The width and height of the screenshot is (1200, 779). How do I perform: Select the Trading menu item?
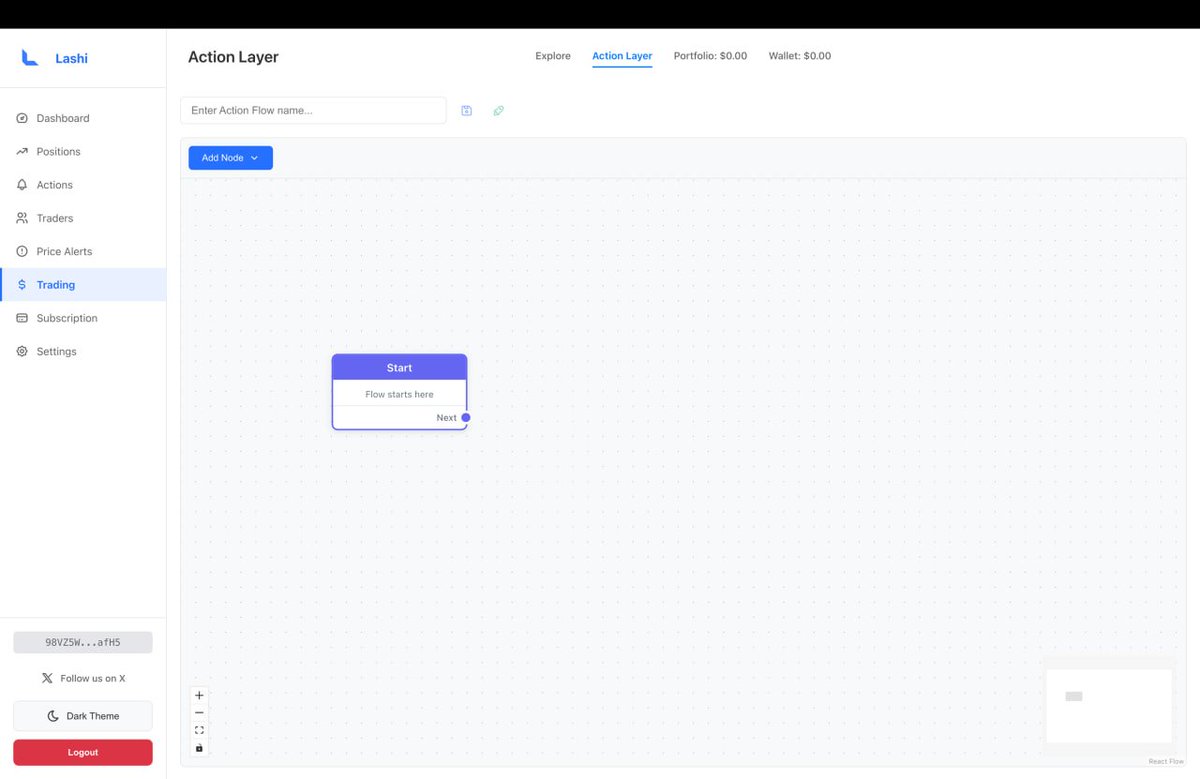coord(83,285)
